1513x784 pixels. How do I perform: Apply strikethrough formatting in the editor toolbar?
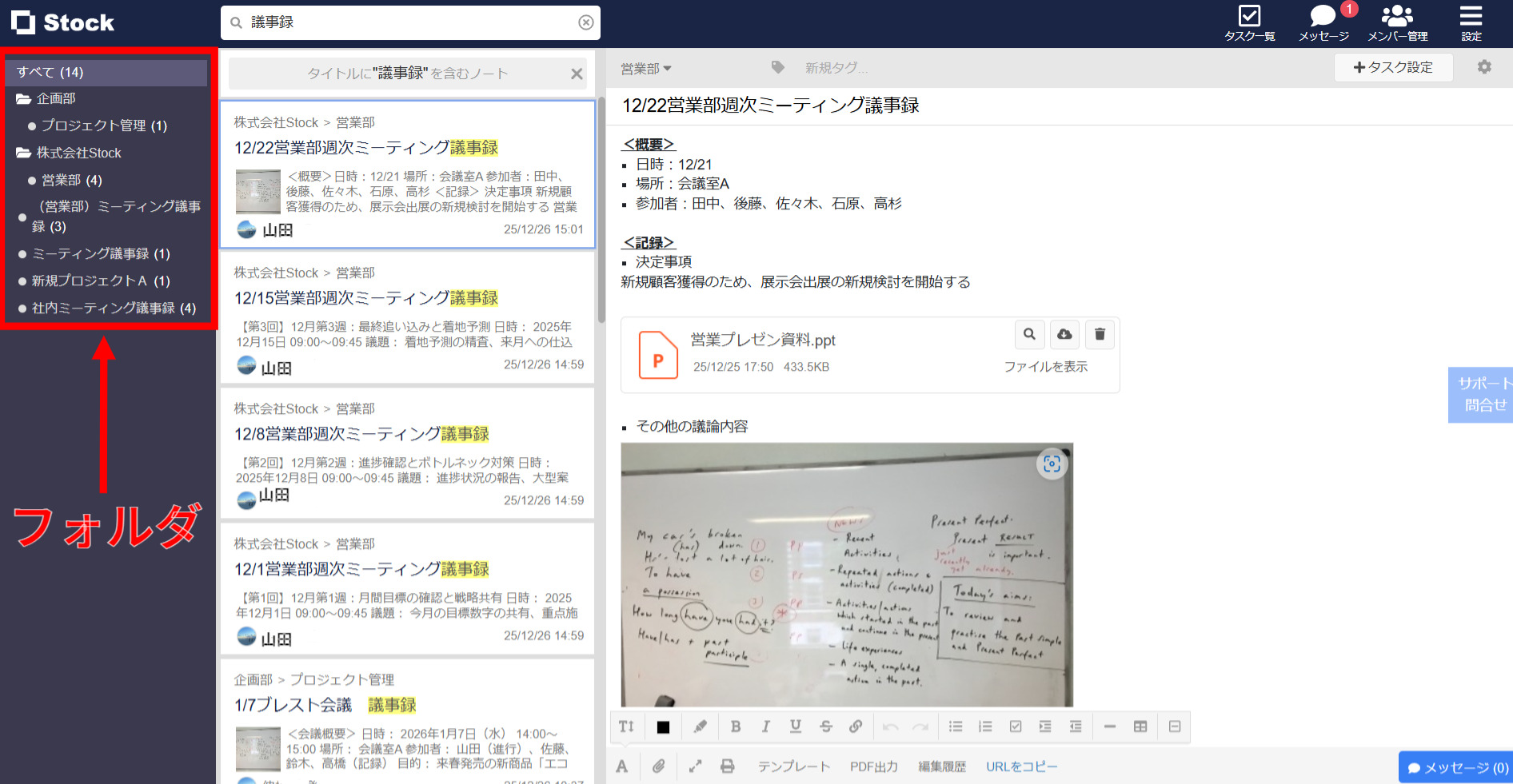[x=826, y=726]
